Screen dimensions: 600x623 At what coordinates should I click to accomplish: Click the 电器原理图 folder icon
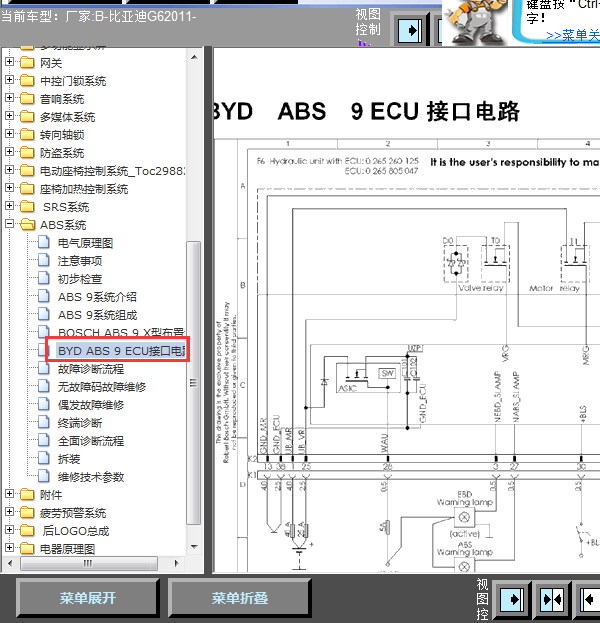(x=27, y=548)
